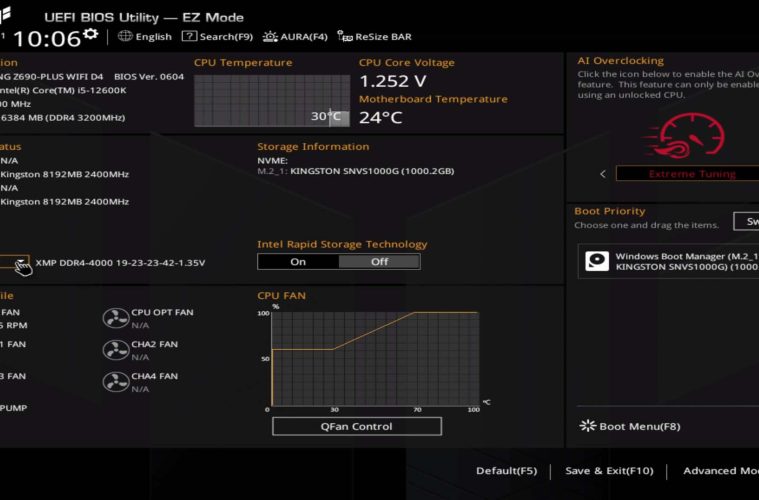
Task: Select Windows Boot Manager boot entry
Action: [x=668, y=261]
